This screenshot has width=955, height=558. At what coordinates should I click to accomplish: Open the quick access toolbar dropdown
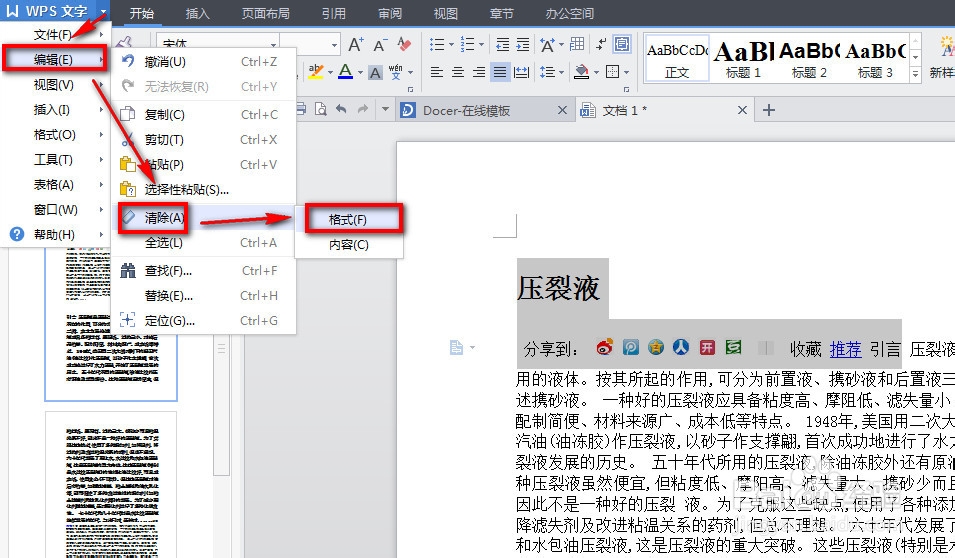pos(385,110)
